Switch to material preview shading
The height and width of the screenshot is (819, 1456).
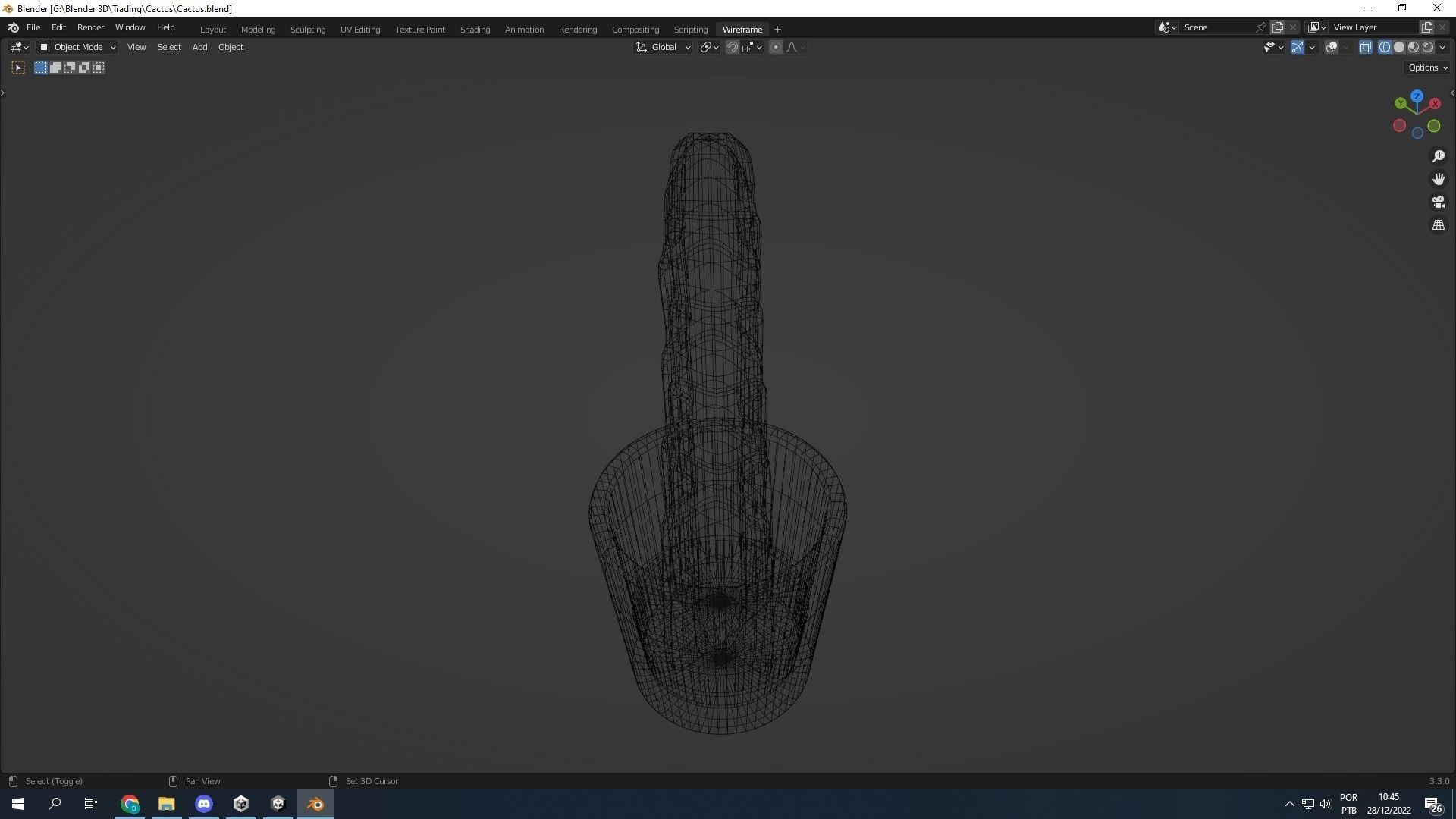1414,47
